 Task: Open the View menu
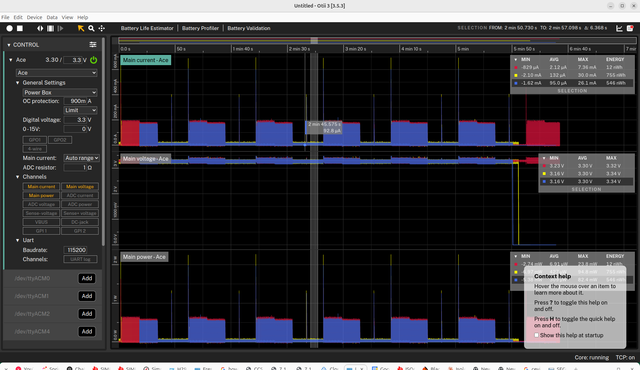(67, 17)
